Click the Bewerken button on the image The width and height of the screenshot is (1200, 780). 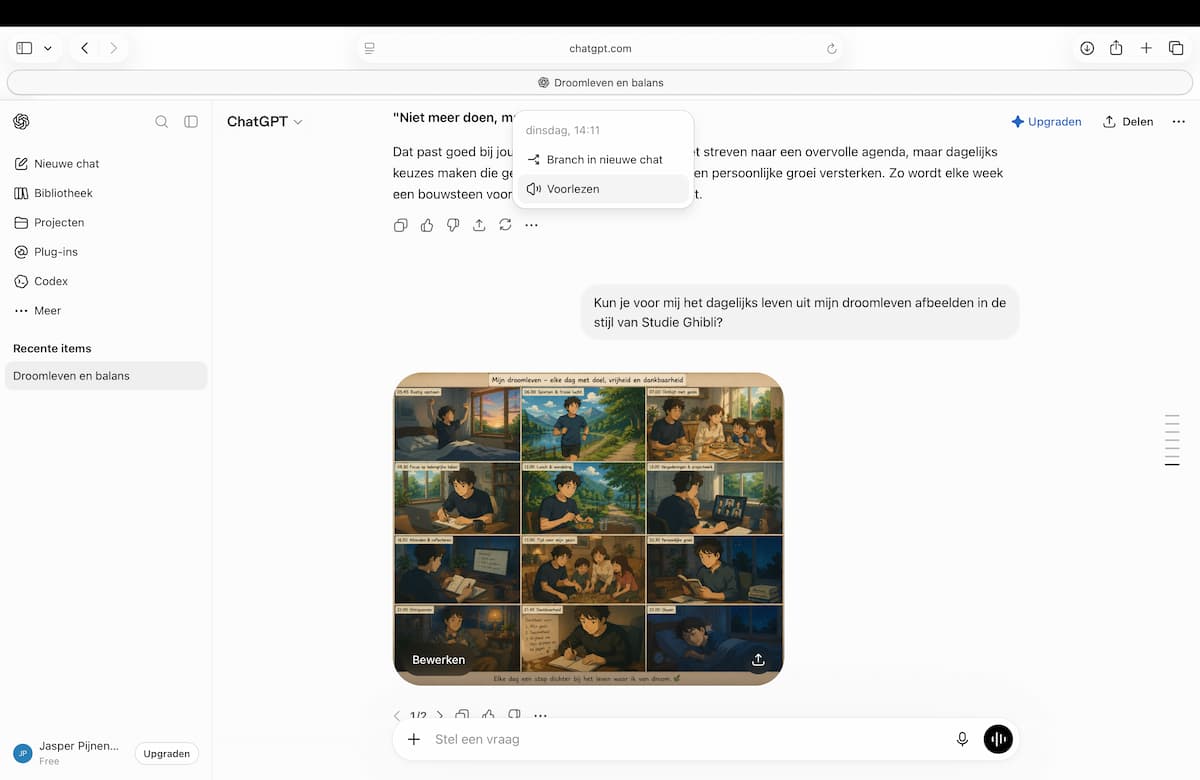439,660
